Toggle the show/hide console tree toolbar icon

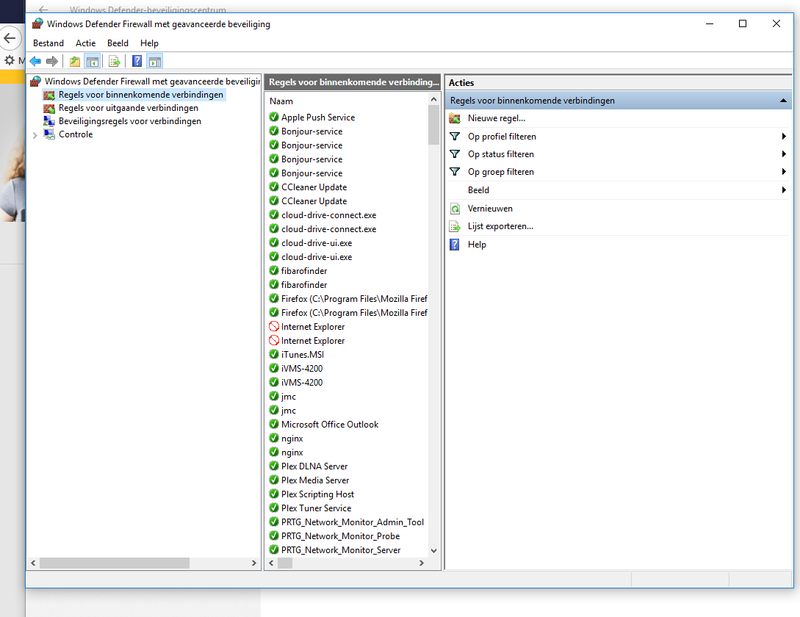(x=92, y=61)
